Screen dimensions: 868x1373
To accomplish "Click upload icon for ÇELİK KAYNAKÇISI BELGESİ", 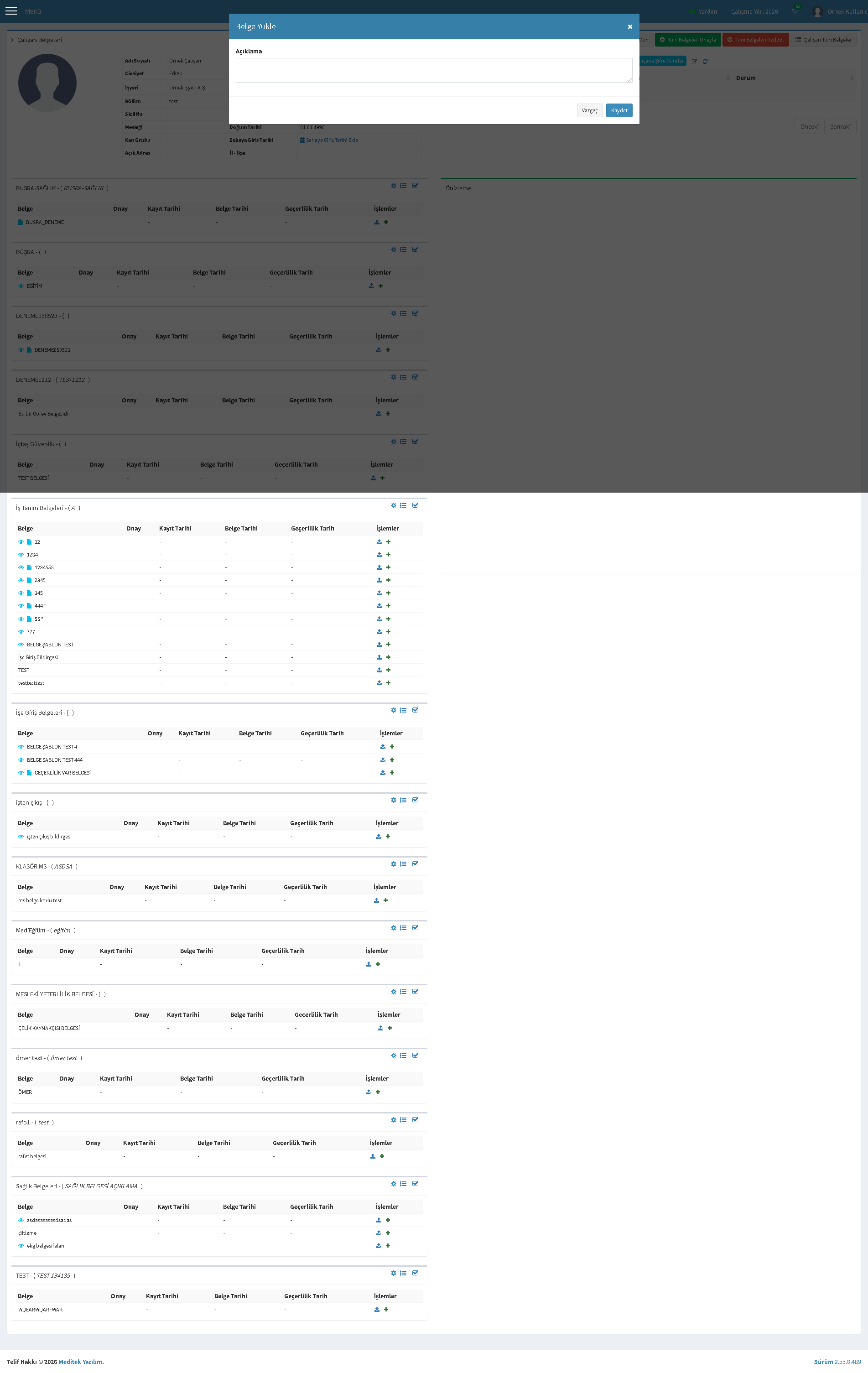I will tap(380, 1028).
